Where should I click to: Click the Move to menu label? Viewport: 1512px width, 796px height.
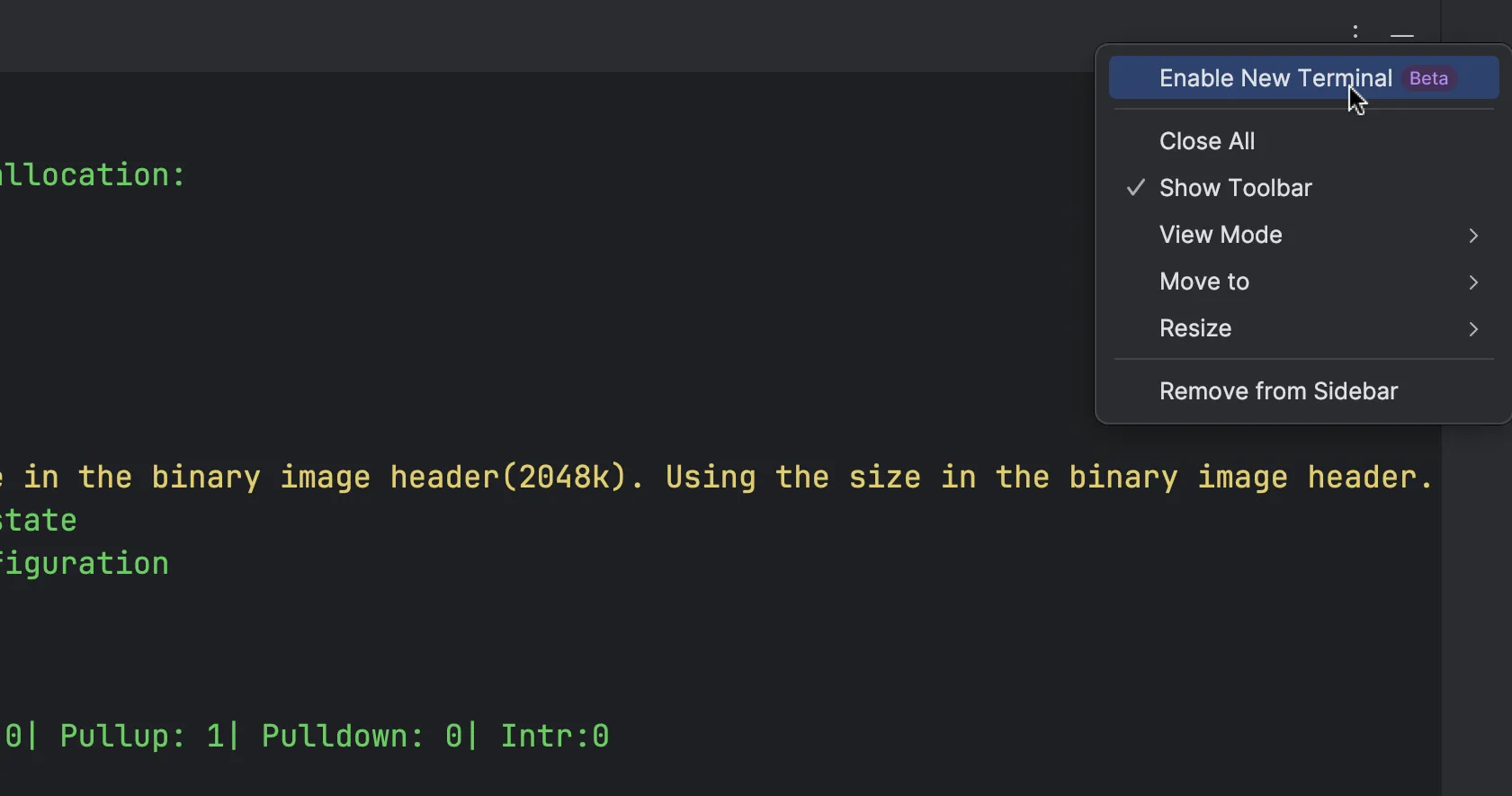(1204, 282)
